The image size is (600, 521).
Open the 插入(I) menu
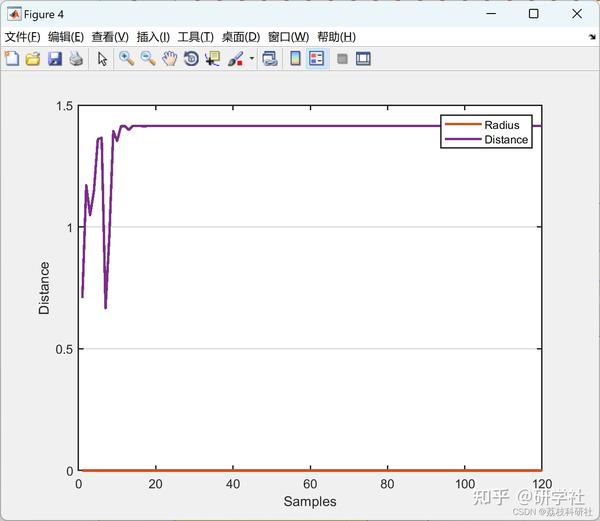click(x=153, y=37)
